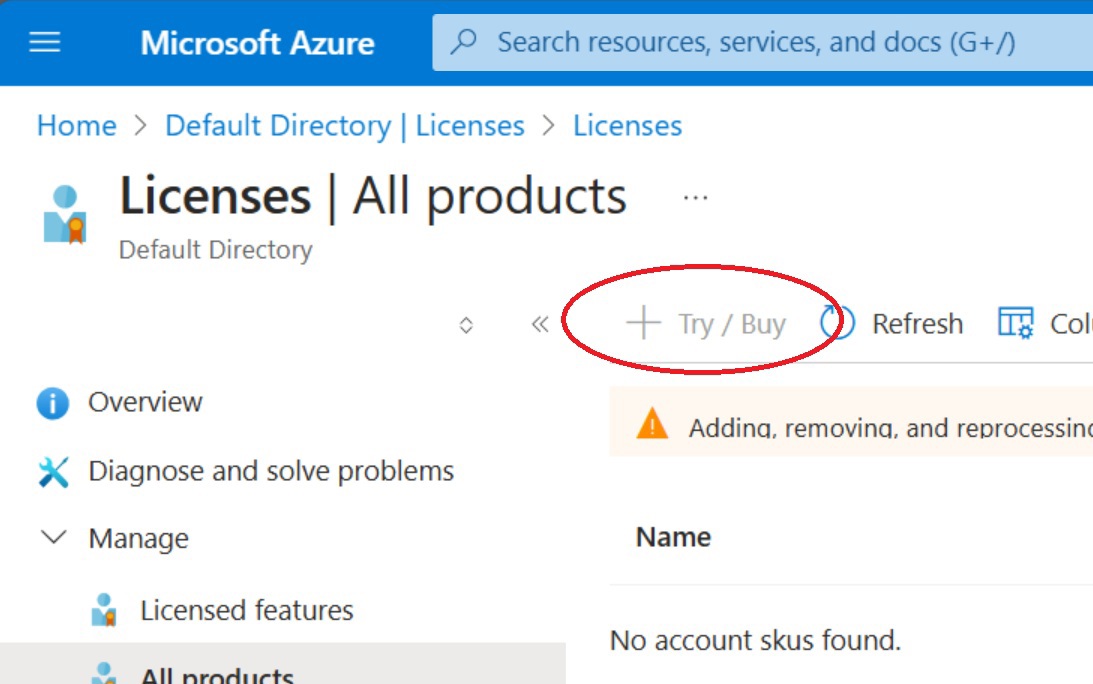Click the Refresh circular arrow icon
This screenshot has height=684, width=1093.
click(x=837, y=324)
